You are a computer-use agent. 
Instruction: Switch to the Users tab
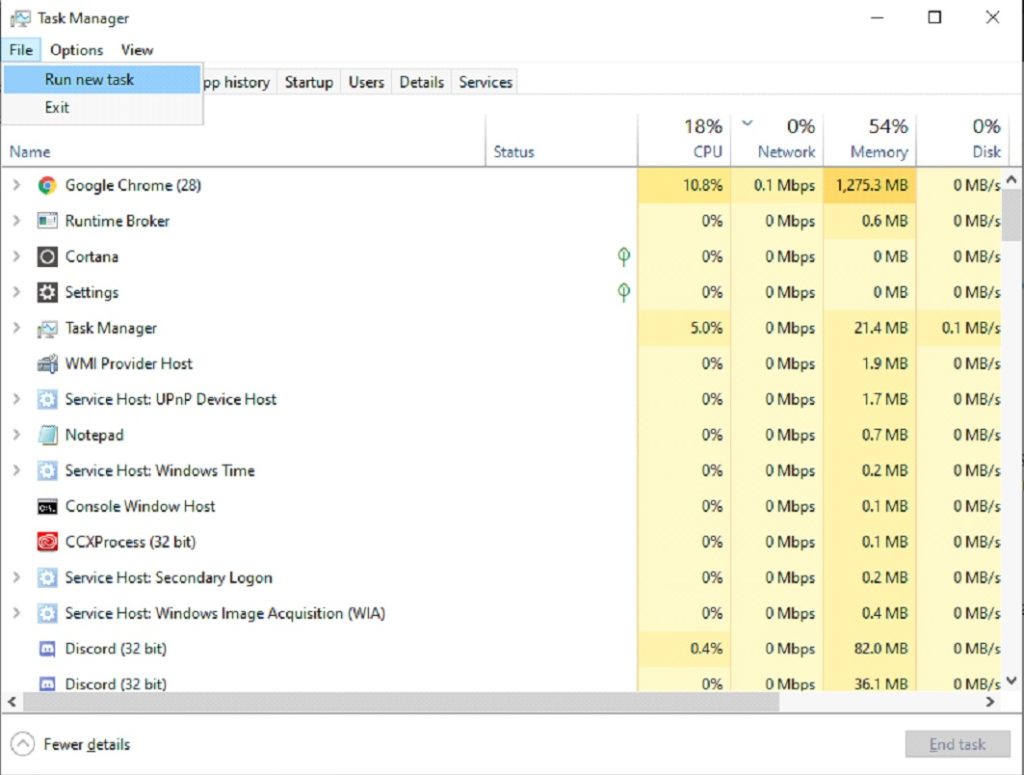tap(366, 82)
